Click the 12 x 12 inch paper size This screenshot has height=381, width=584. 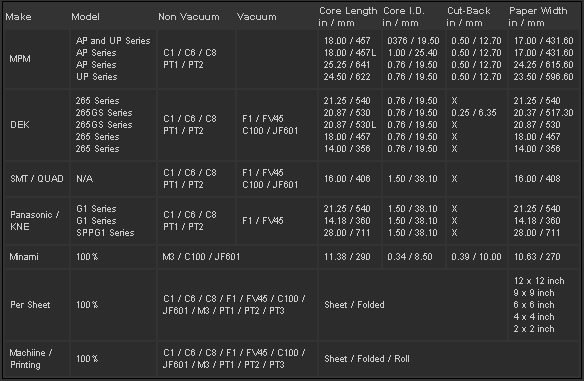click(x=539, y=281)
